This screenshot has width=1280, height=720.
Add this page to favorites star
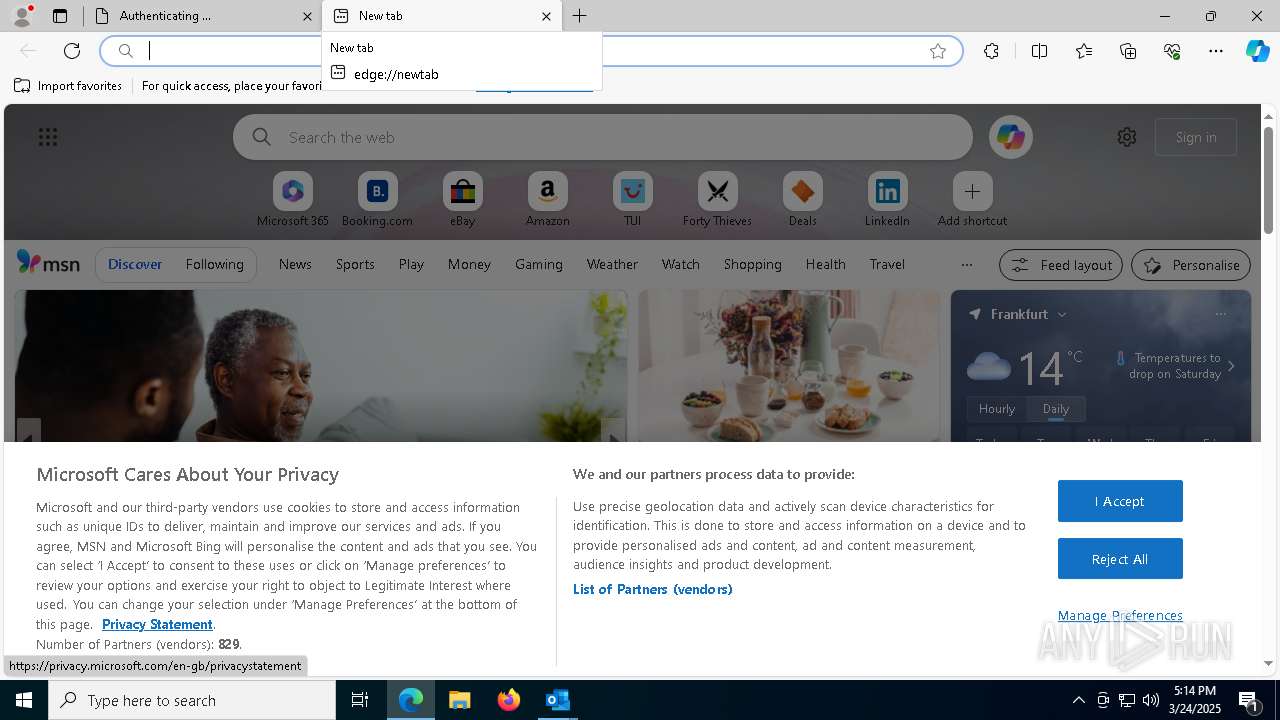tap(938, 51)
